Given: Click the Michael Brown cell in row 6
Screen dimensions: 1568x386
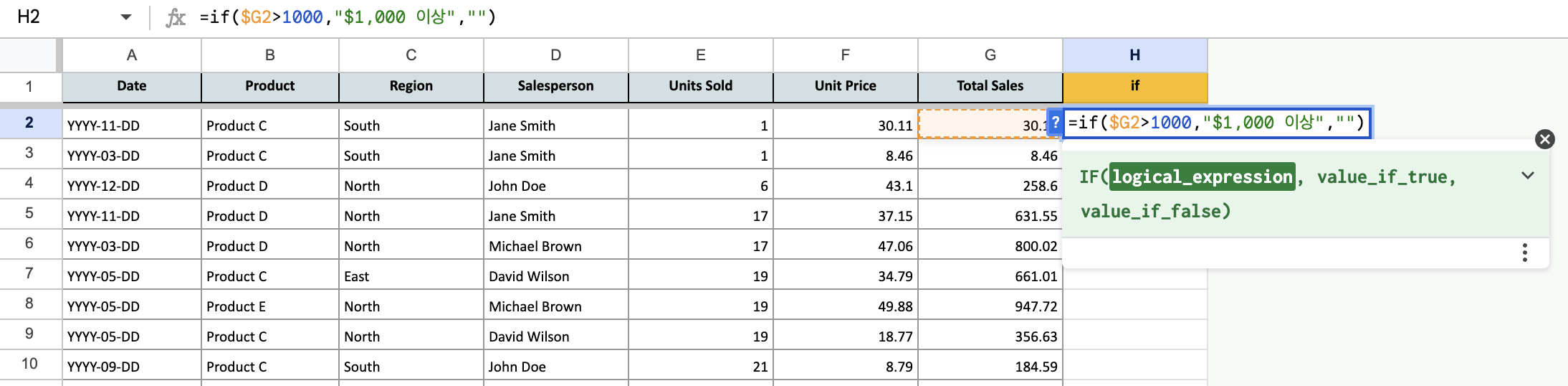Looking at the screenshot, I should [556, 245].
